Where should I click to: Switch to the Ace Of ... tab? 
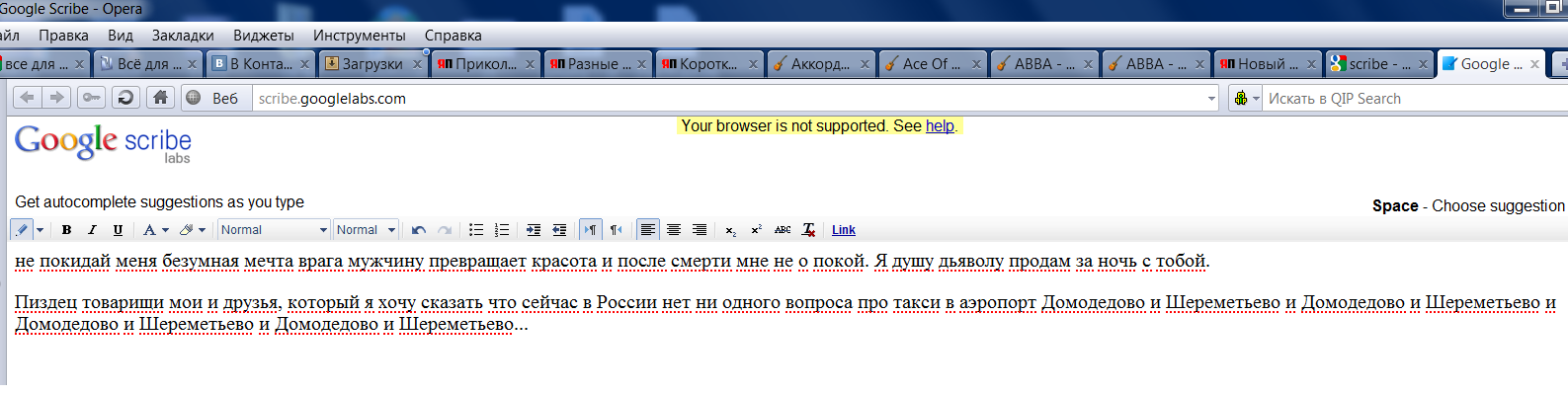point(932,63)
